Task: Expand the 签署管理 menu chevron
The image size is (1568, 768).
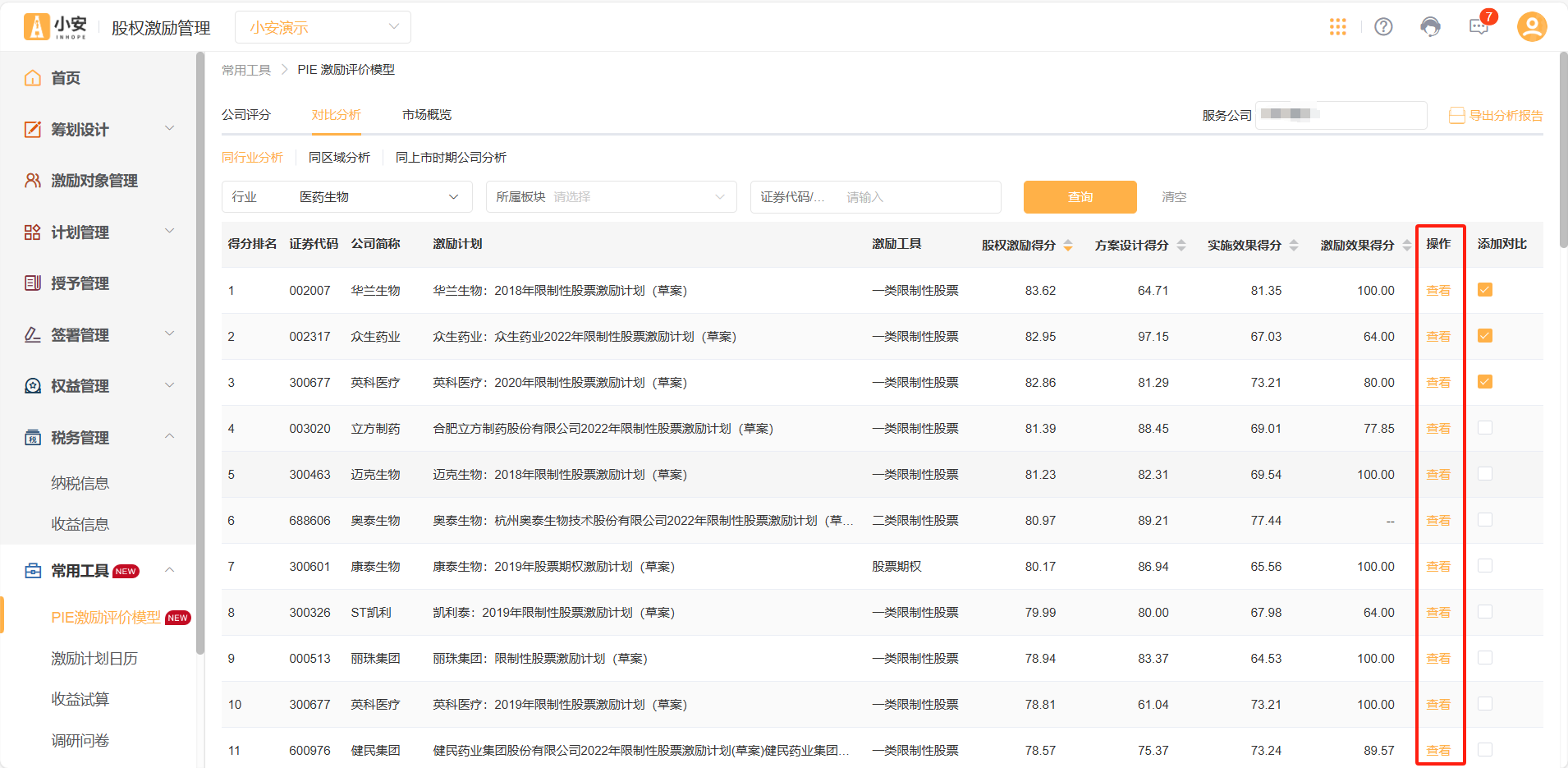Action: coord(170,334)
